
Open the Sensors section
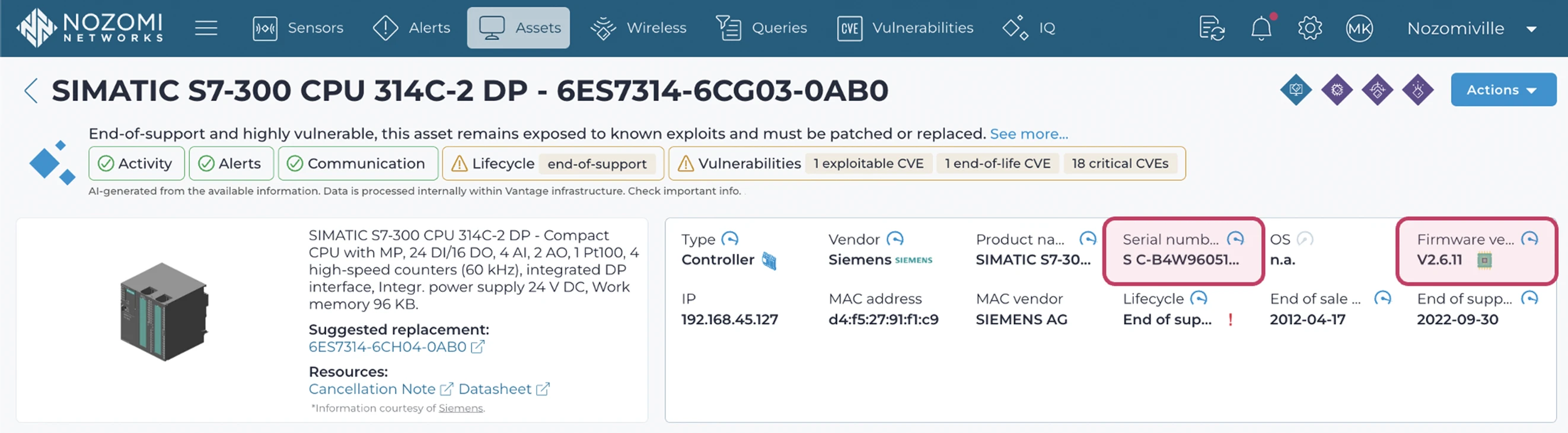click(x=298, y=28)
